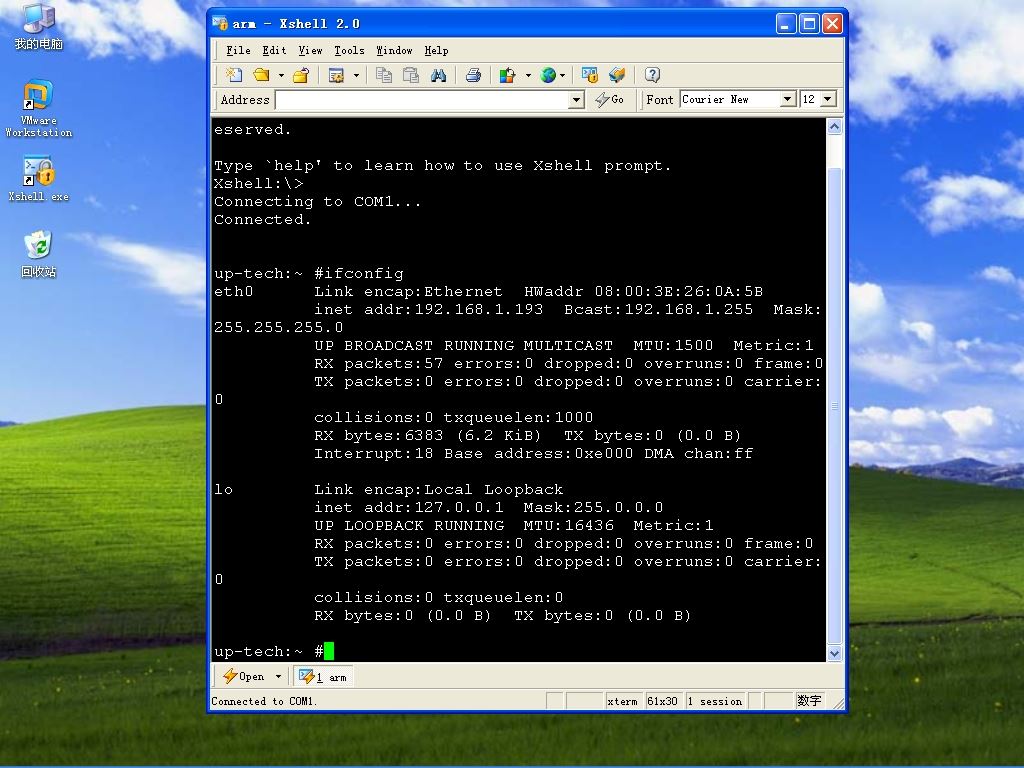
Task: Click the 'arm - Xshell 2.0' title text
Action: tap(296, 24)
